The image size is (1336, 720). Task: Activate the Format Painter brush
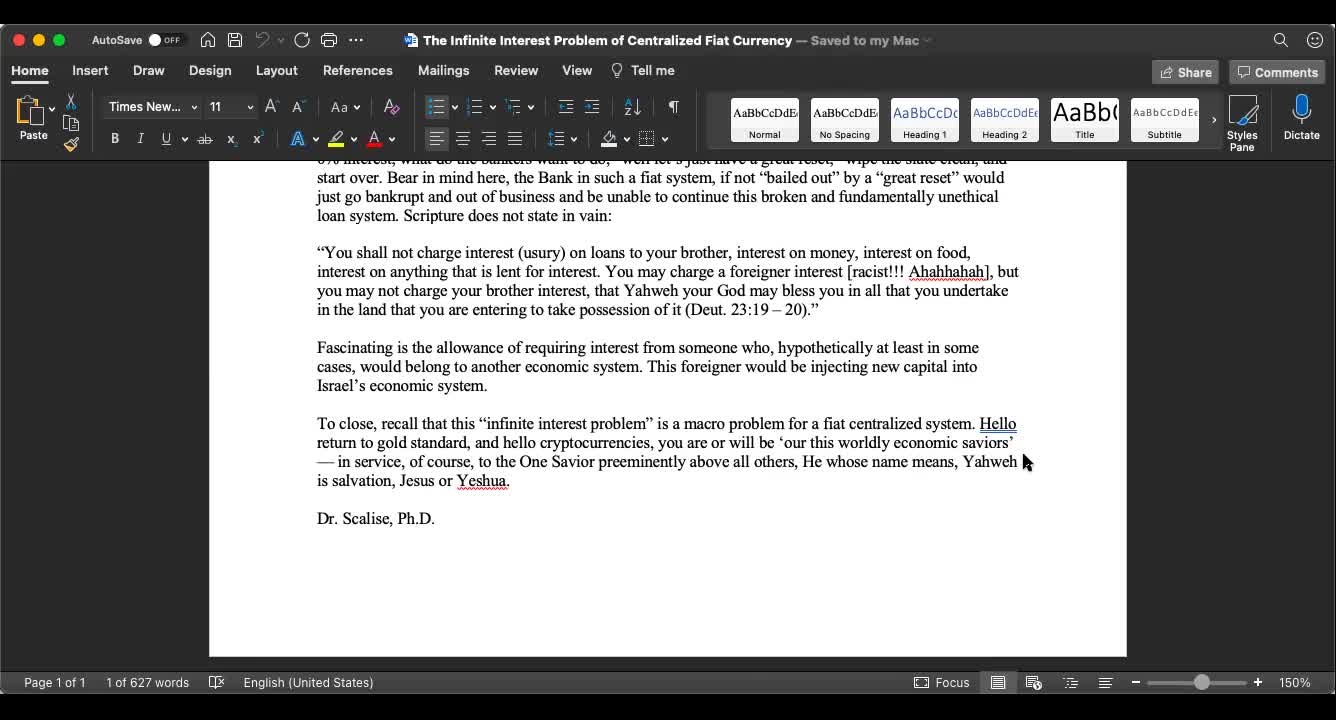tap(71, 144)
